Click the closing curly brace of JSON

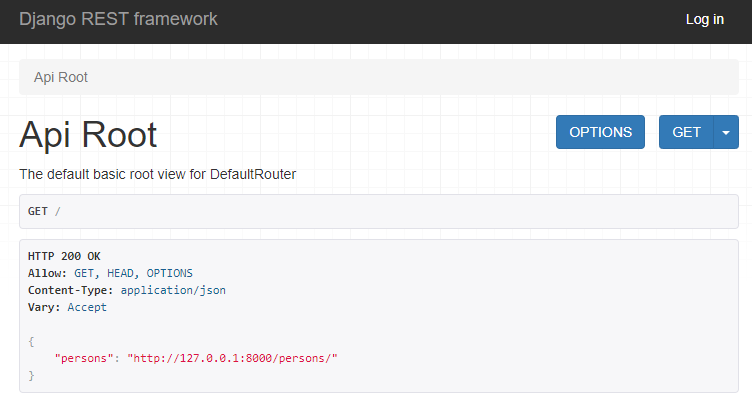[31, 375]
